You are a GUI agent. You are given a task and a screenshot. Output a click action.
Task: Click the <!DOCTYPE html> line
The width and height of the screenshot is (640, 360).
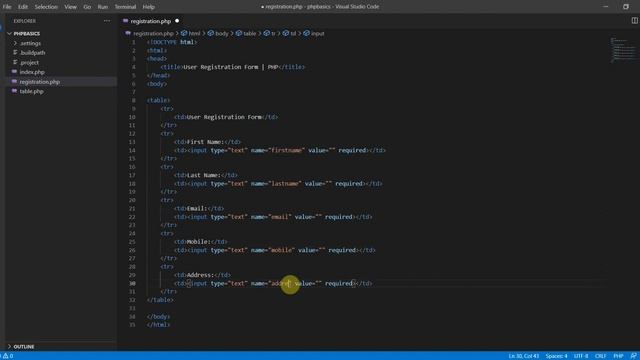coord(172,42)
